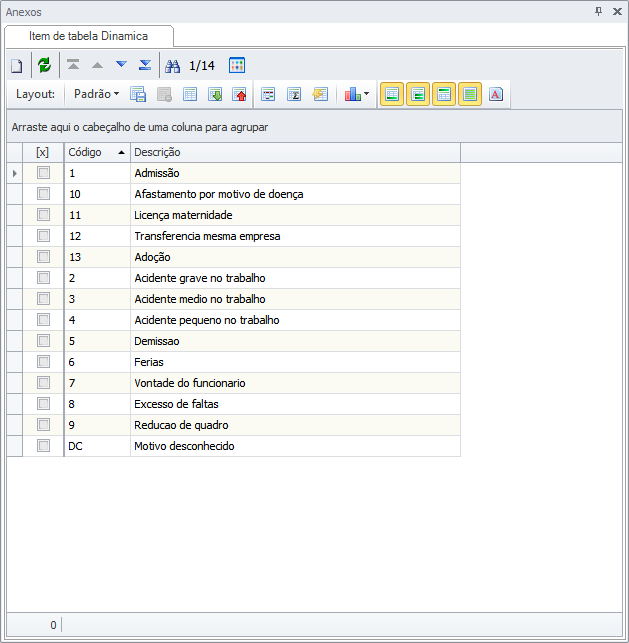
Task: Pin the Anexos panel
Action: (x=599, y=11)
